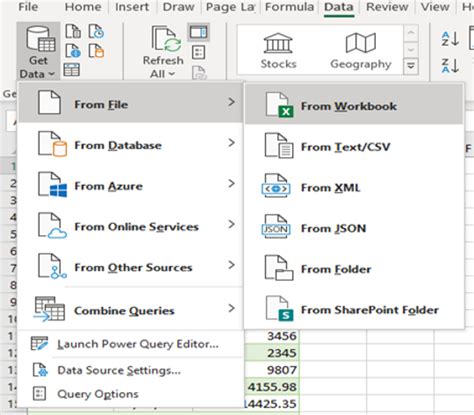Open Data Source Settings
Image resolution: width=474 pixels, height=415 pixels.
click(131, 370)
